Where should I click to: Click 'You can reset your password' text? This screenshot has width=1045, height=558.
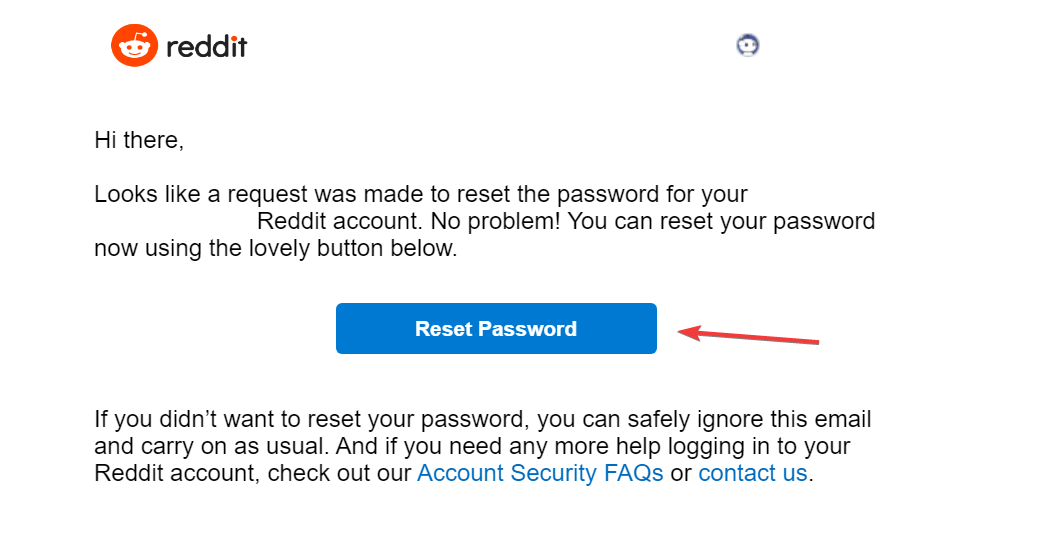click(x=721, y=221)
